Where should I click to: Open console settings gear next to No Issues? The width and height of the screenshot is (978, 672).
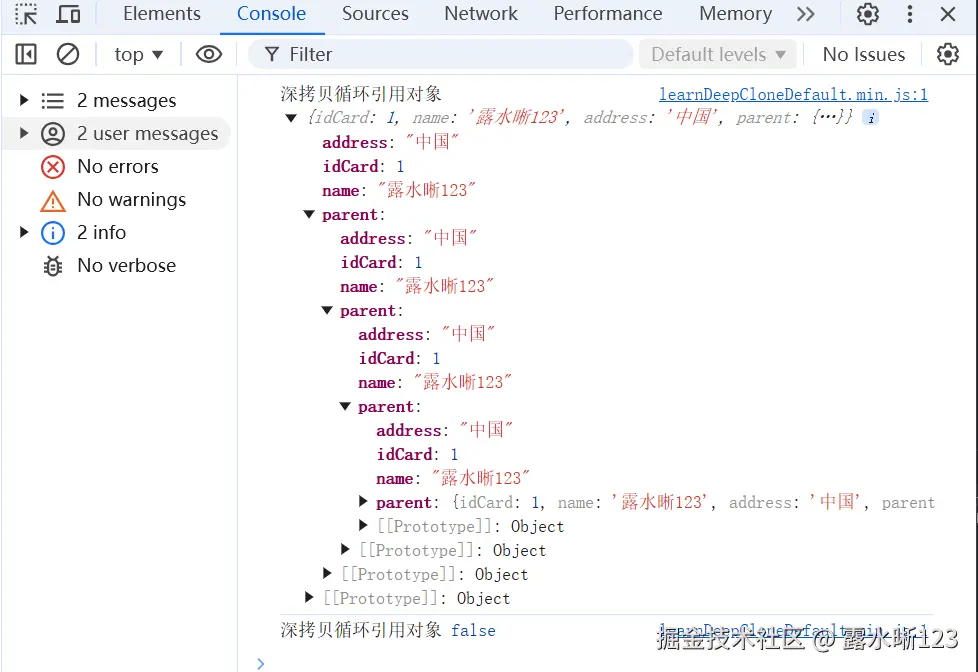tap(947, 54)
